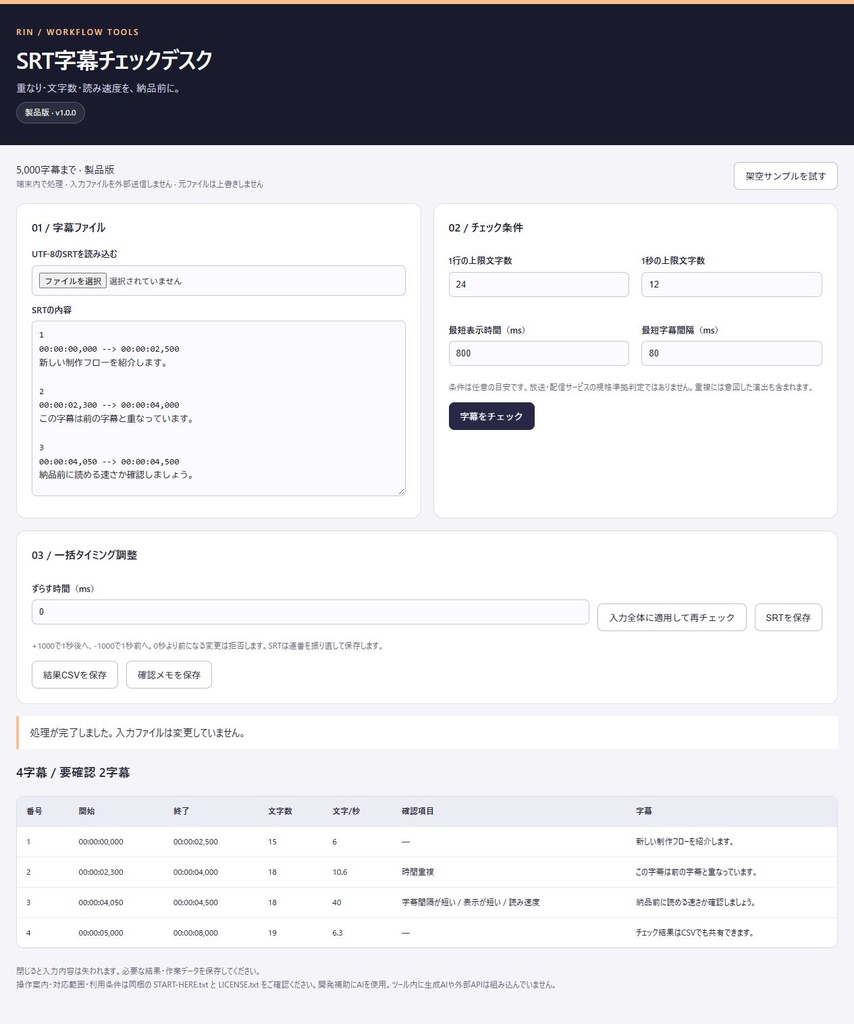Viewport: 854px width, 1024px height.
Task: Click the 番号 column header
Action: pos(35,811)
